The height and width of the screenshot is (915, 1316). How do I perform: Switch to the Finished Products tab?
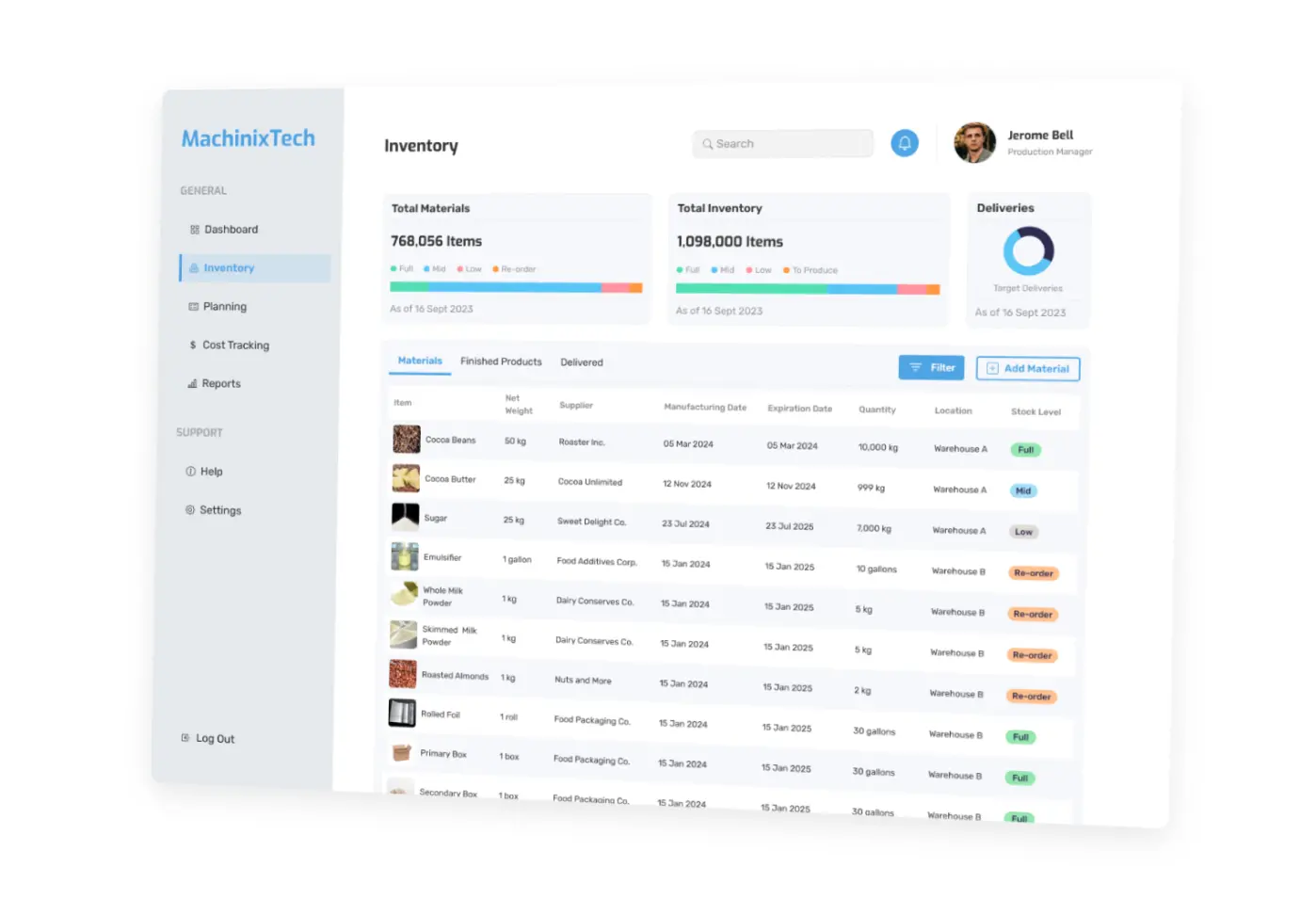(501, 361)
